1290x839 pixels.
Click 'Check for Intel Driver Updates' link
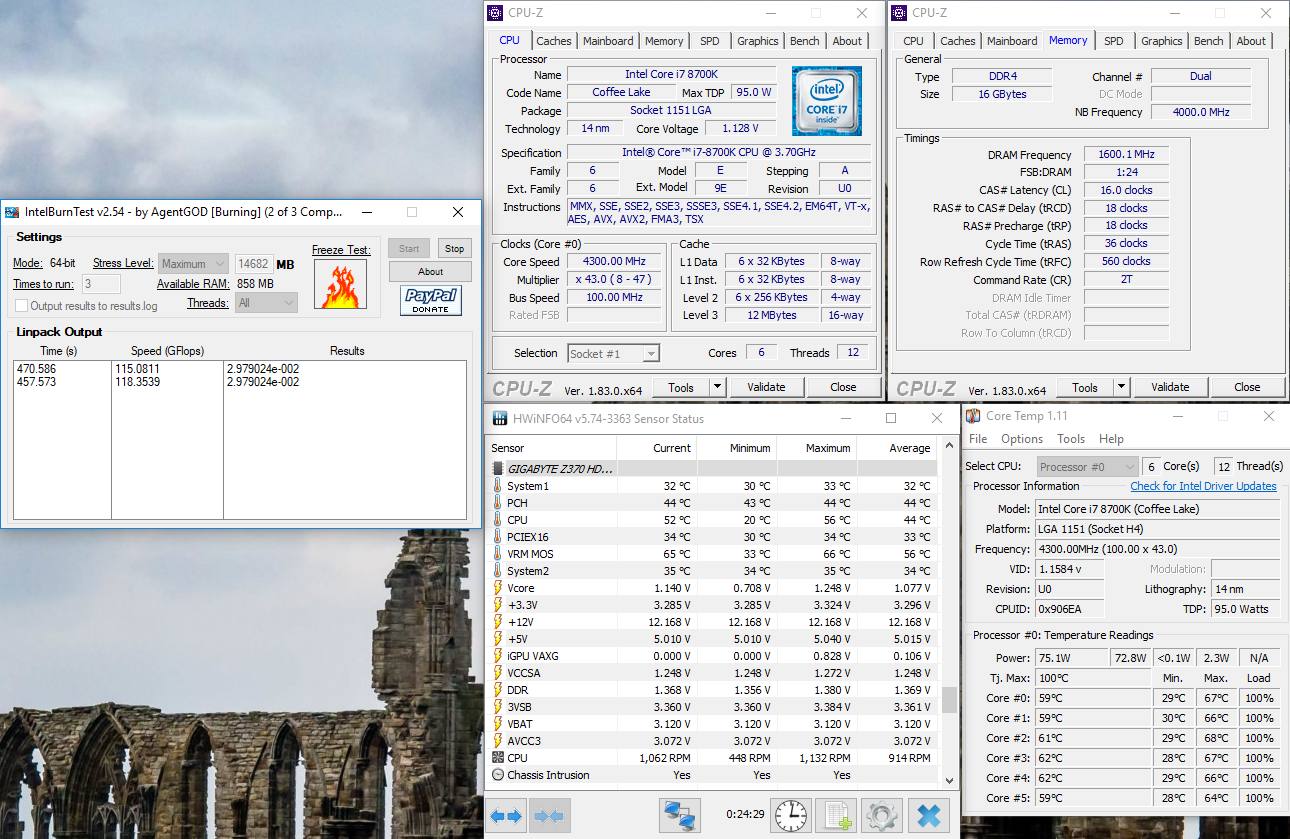pos(1203,486)
